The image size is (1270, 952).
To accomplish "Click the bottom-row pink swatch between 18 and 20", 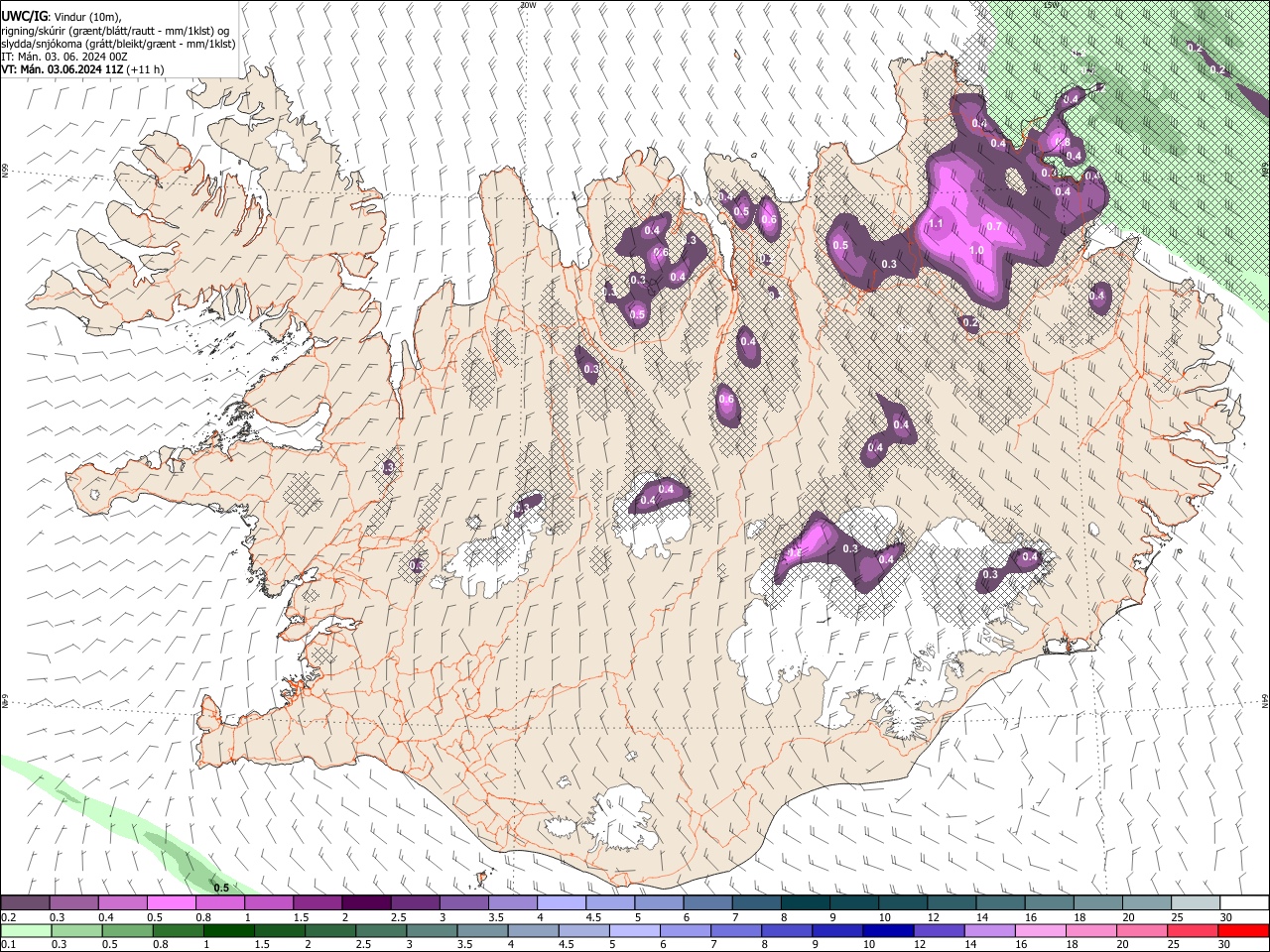I will pos(1089,930).
